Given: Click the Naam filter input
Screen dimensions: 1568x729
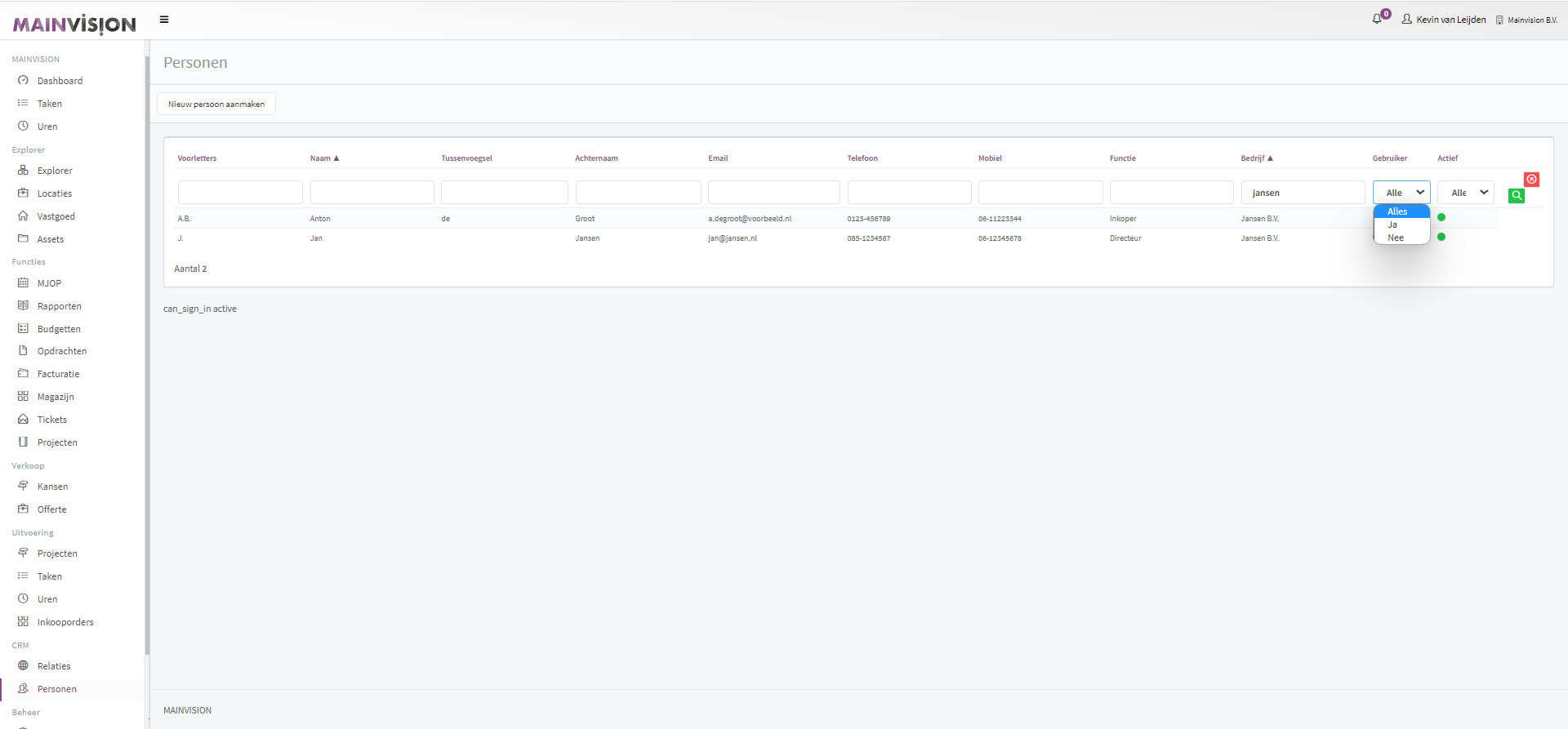Looking at the screenshot, I should pos(372,193).
